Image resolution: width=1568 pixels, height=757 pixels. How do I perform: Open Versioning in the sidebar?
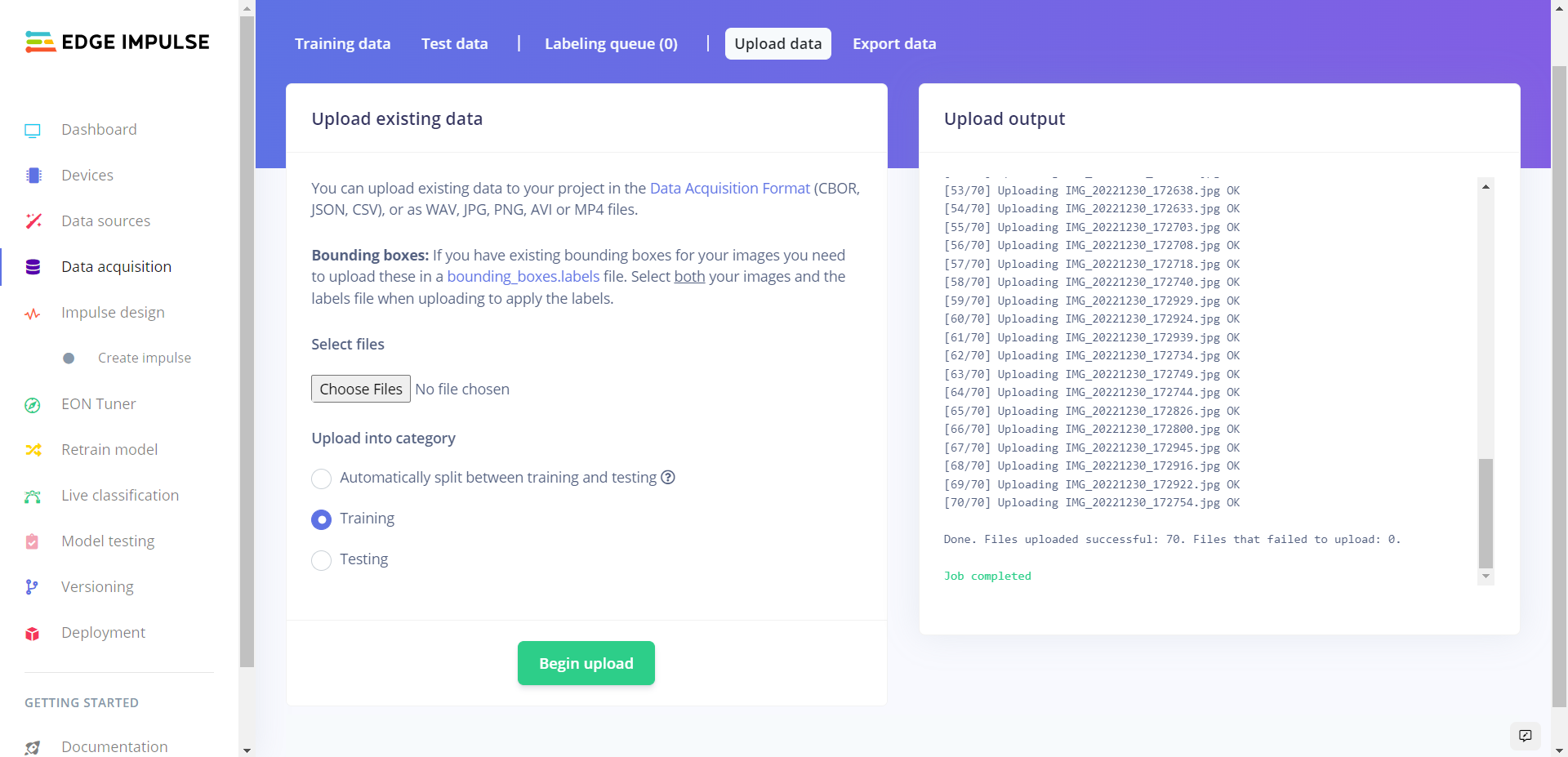(x=97, y=587)
